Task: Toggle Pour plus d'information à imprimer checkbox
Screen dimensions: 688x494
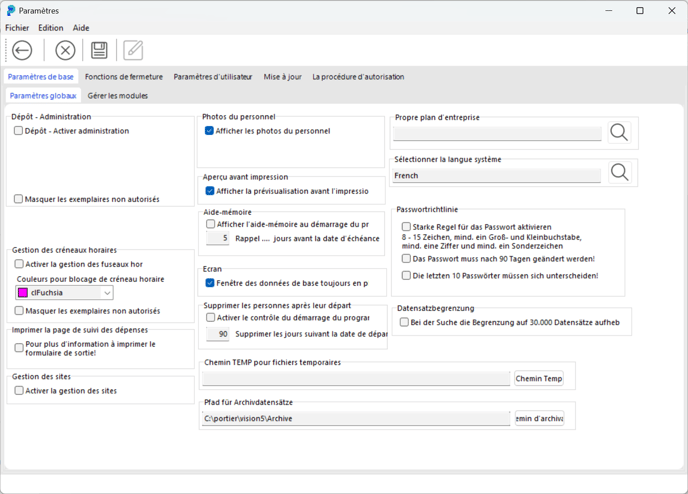Action: tap(19, 348)
